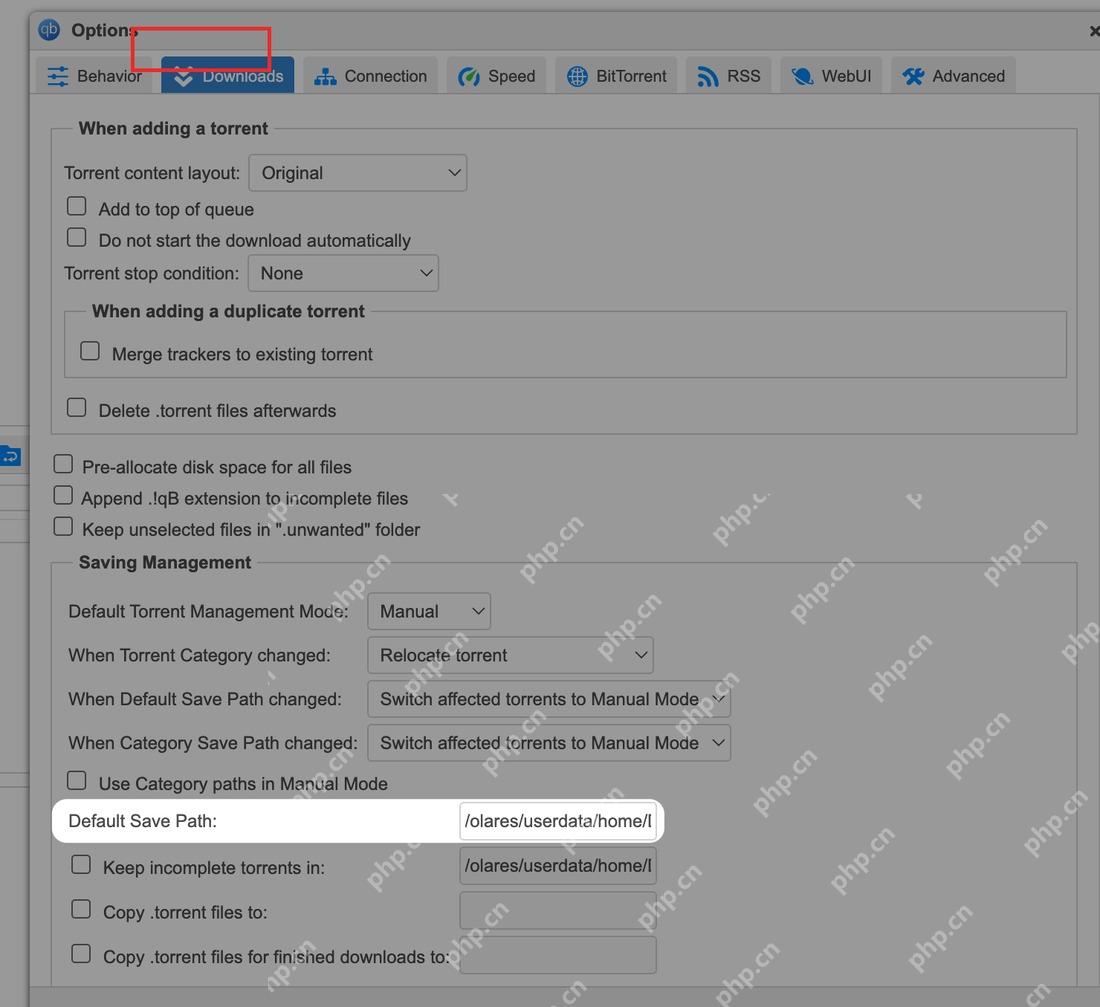The width and height of the screenshot is (1100, 1007).
Task: Click the blue icon on the left edge
Action: [x=11, y=456]
